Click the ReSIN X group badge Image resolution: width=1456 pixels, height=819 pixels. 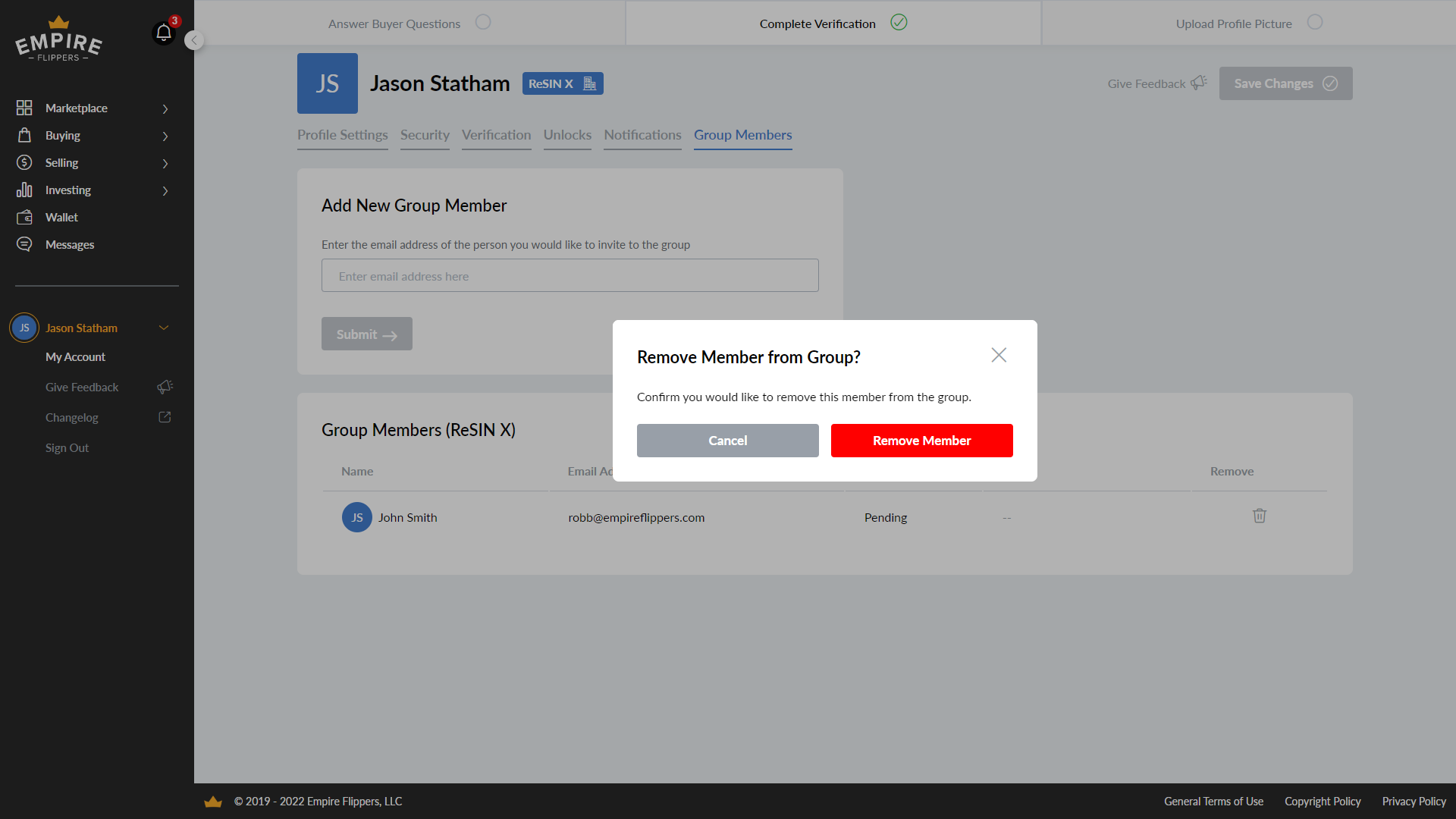point(563,83)
